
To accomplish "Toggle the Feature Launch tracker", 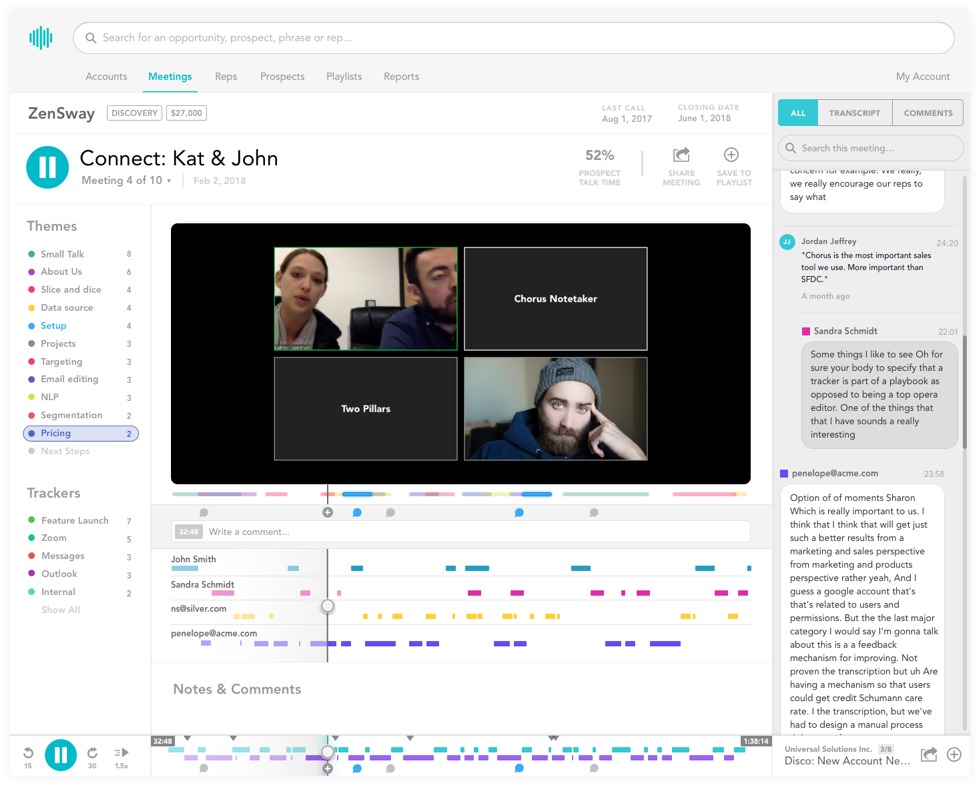I will 74,520.
